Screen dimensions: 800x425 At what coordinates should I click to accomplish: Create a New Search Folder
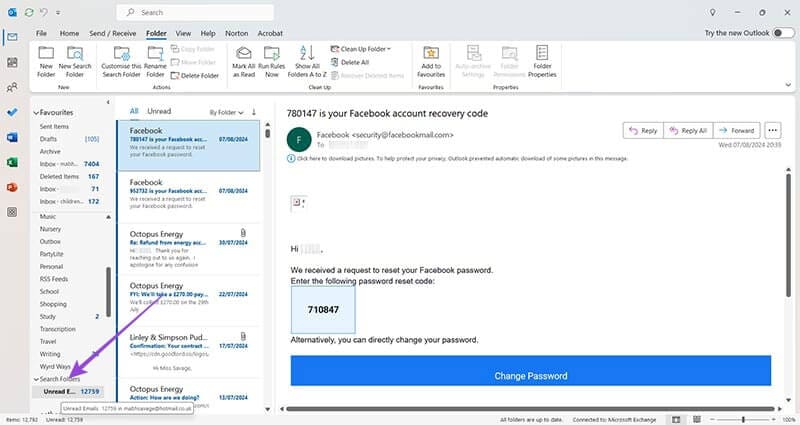pyautogui.click(x=73, y=58)
